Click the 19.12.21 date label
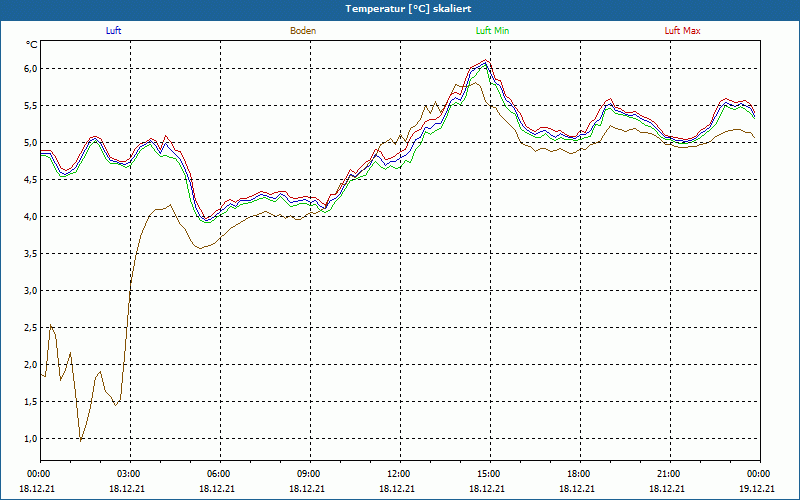The height and width of the screenshot is (500, 800). point(758,488)
